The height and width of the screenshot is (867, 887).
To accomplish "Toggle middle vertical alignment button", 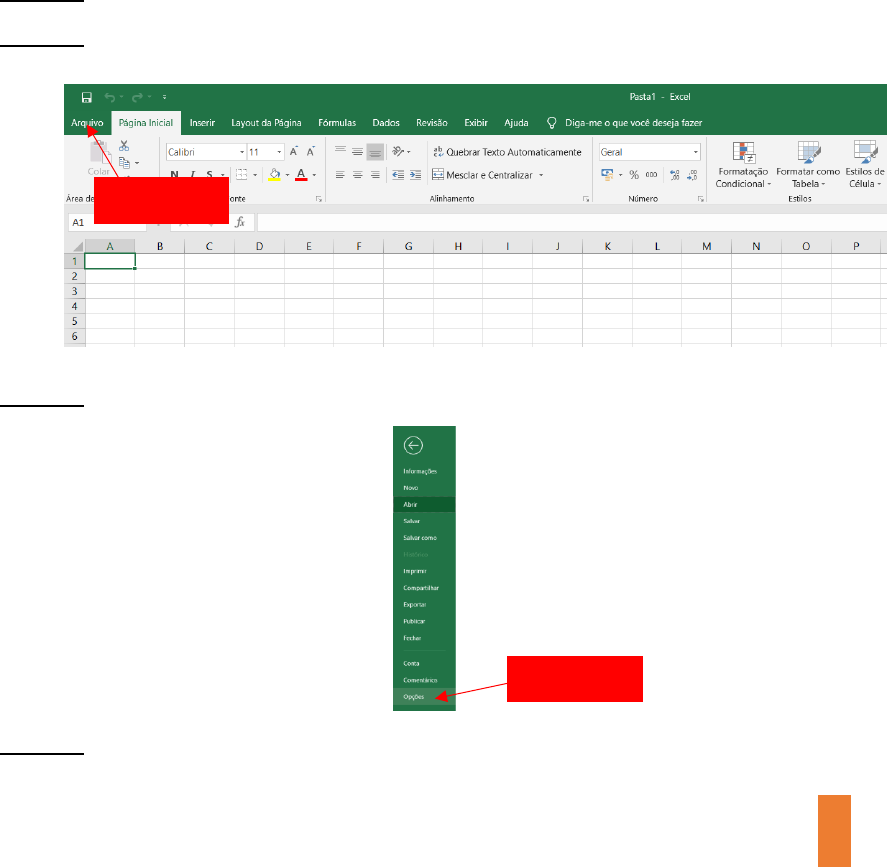I will 357,152.
